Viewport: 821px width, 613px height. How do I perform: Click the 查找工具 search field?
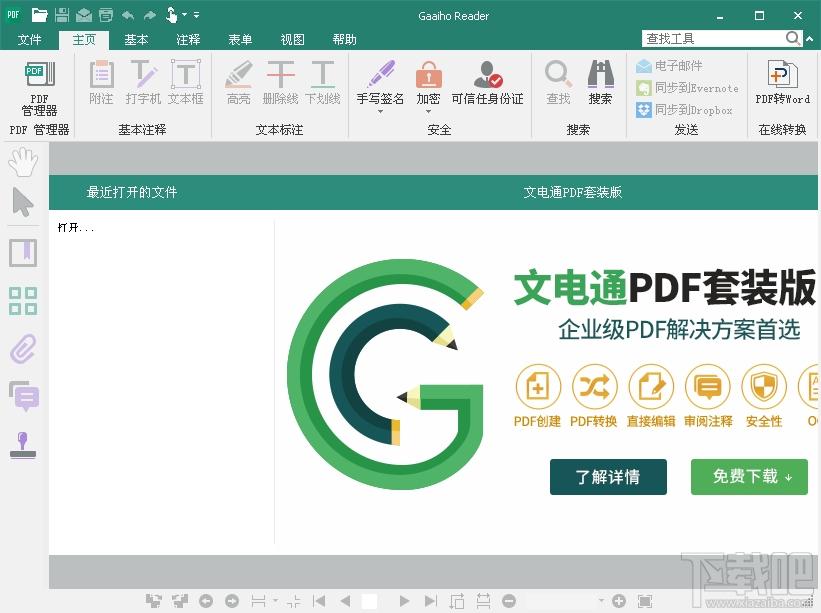[712, 39]
